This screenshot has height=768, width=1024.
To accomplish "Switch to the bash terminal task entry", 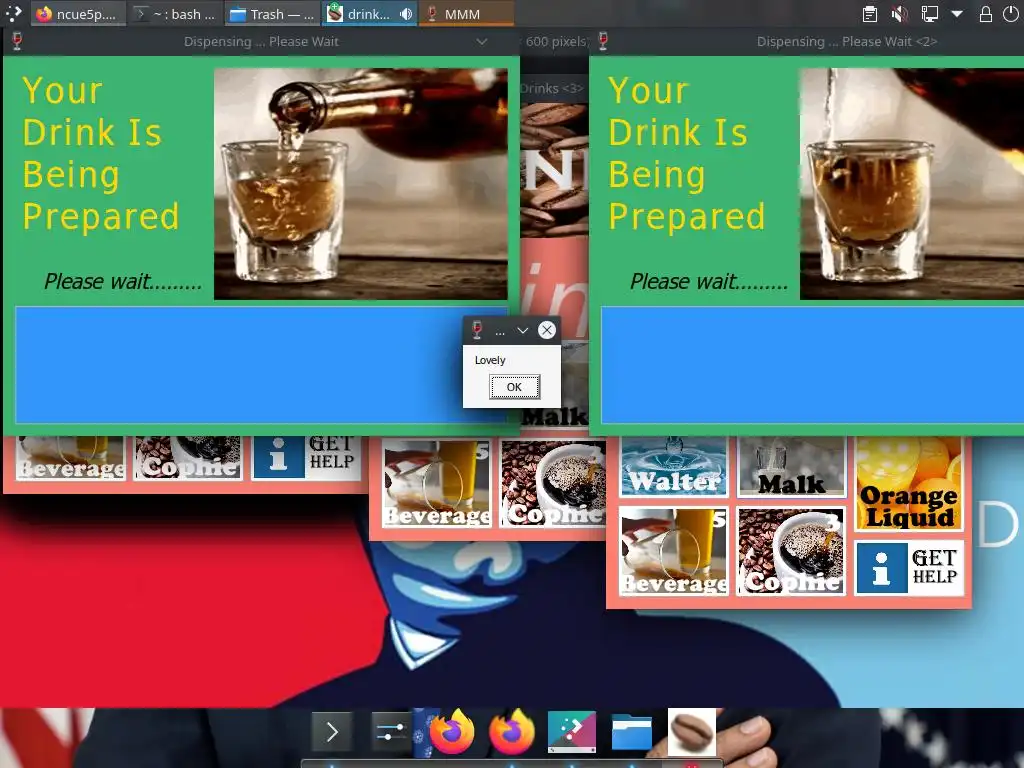I will click(175, 14).
